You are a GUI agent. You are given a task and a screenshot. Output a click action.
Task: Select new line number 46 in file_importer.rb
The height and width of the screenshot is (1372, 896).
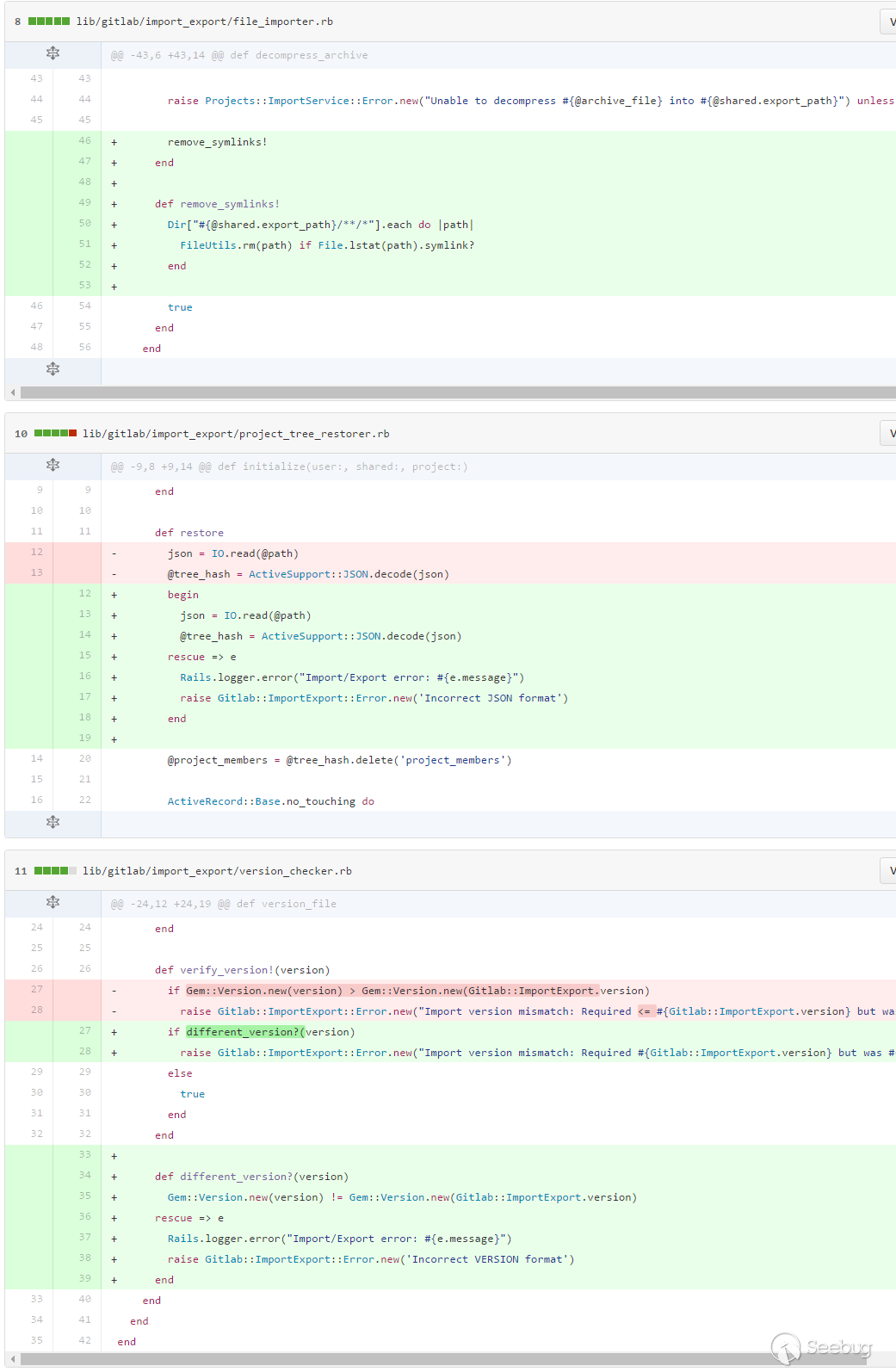pyautogui.click(x=84, y=141)
